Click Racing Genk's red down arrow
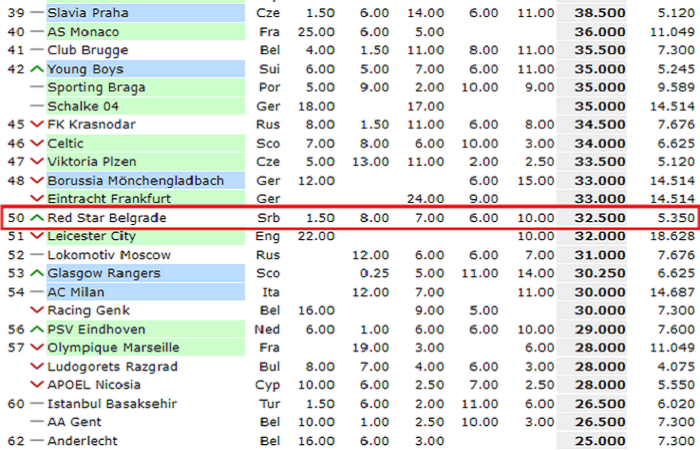 37,310
